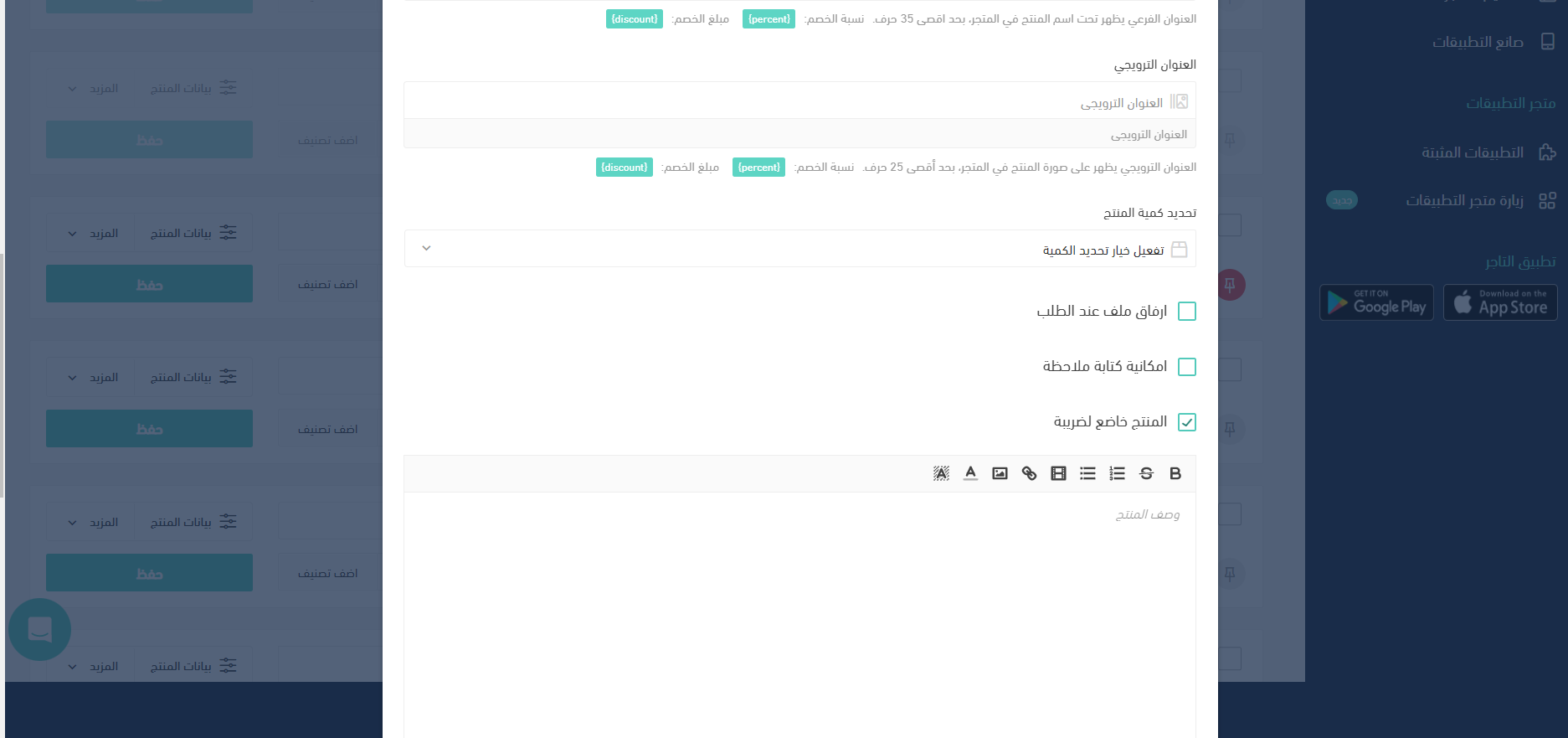
Task: Click the صانع التطبيقات tablet icon
Action: (x=1548, y=42)
